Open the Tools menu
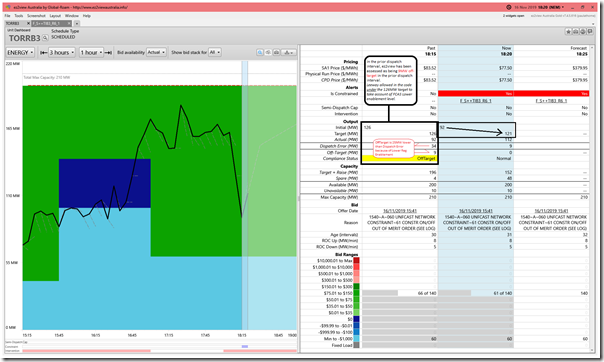The image size is (604, 362). 19,16
